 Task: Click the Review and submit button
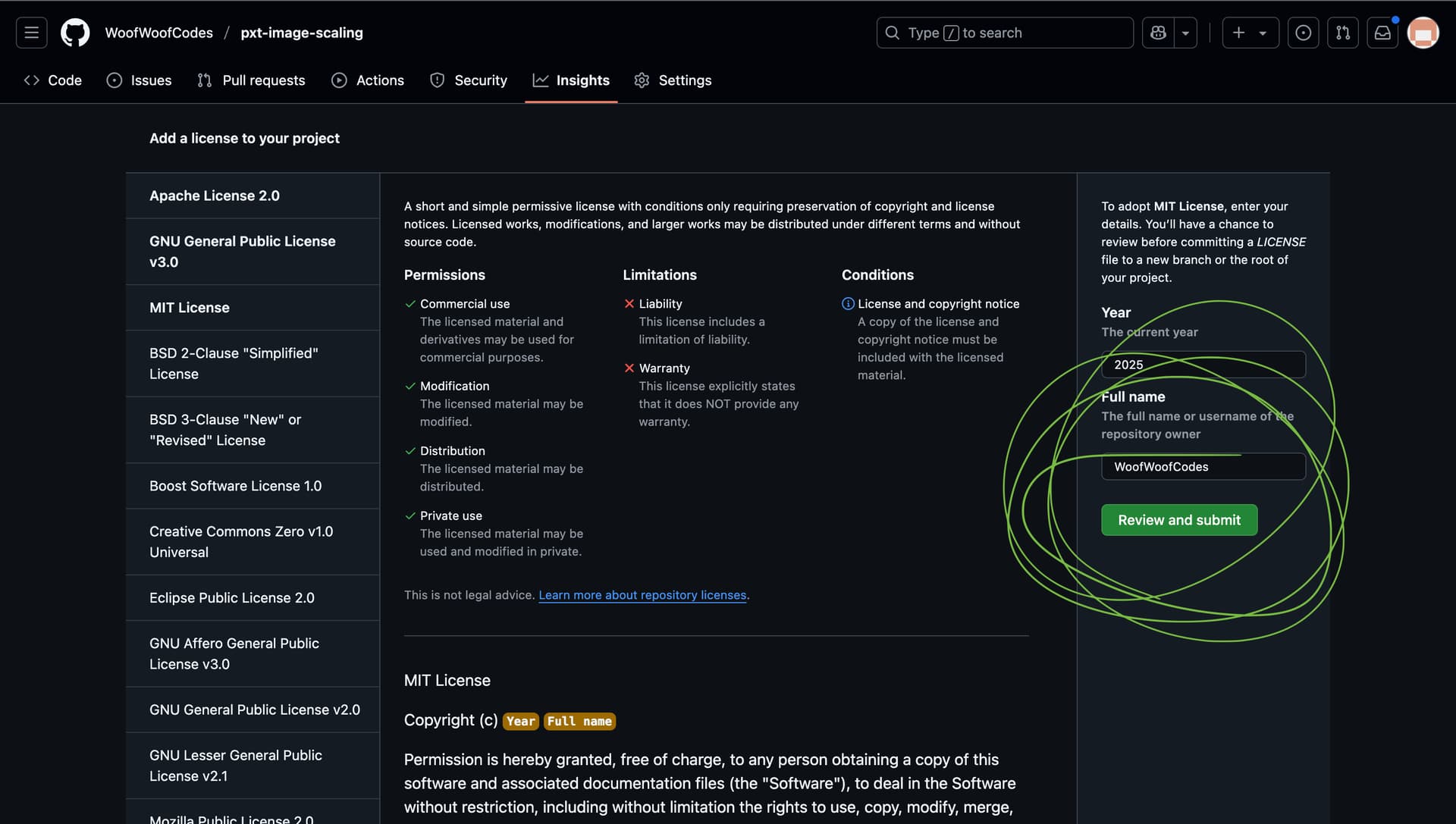pyautogui.click(x=1179, y=520)
